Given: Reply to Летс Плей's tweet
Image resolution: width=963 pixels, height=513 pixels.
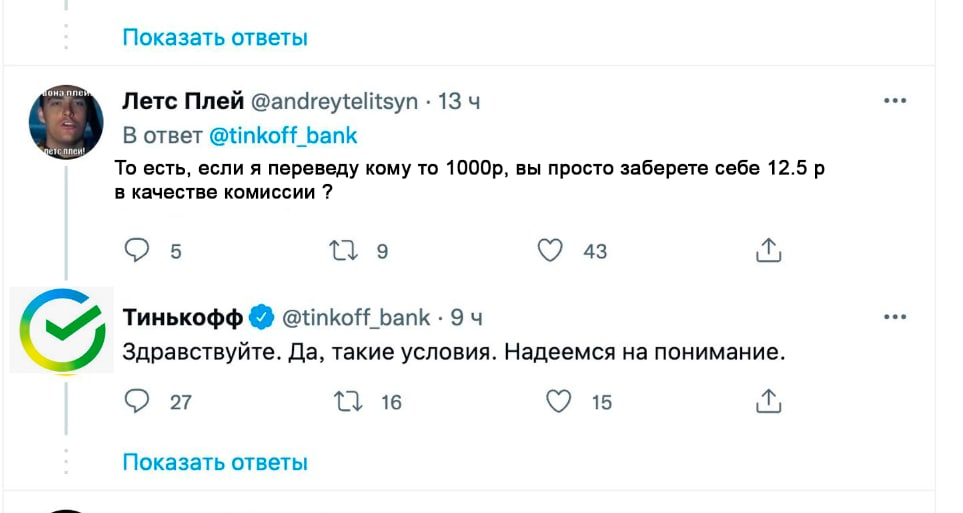Looking at the screenshot, I should tap(137, 250).
